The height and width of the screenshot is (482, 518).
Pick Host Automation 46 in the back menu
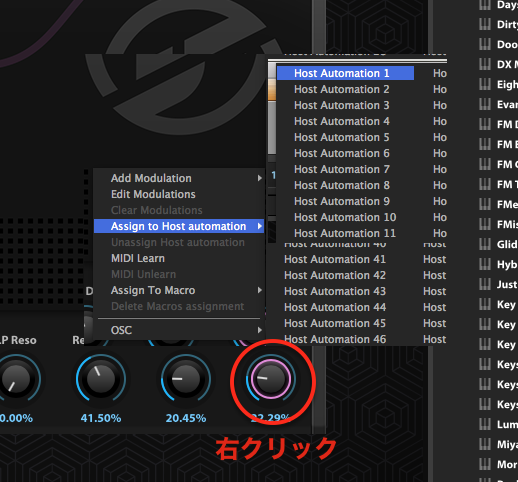coord(335,339)
